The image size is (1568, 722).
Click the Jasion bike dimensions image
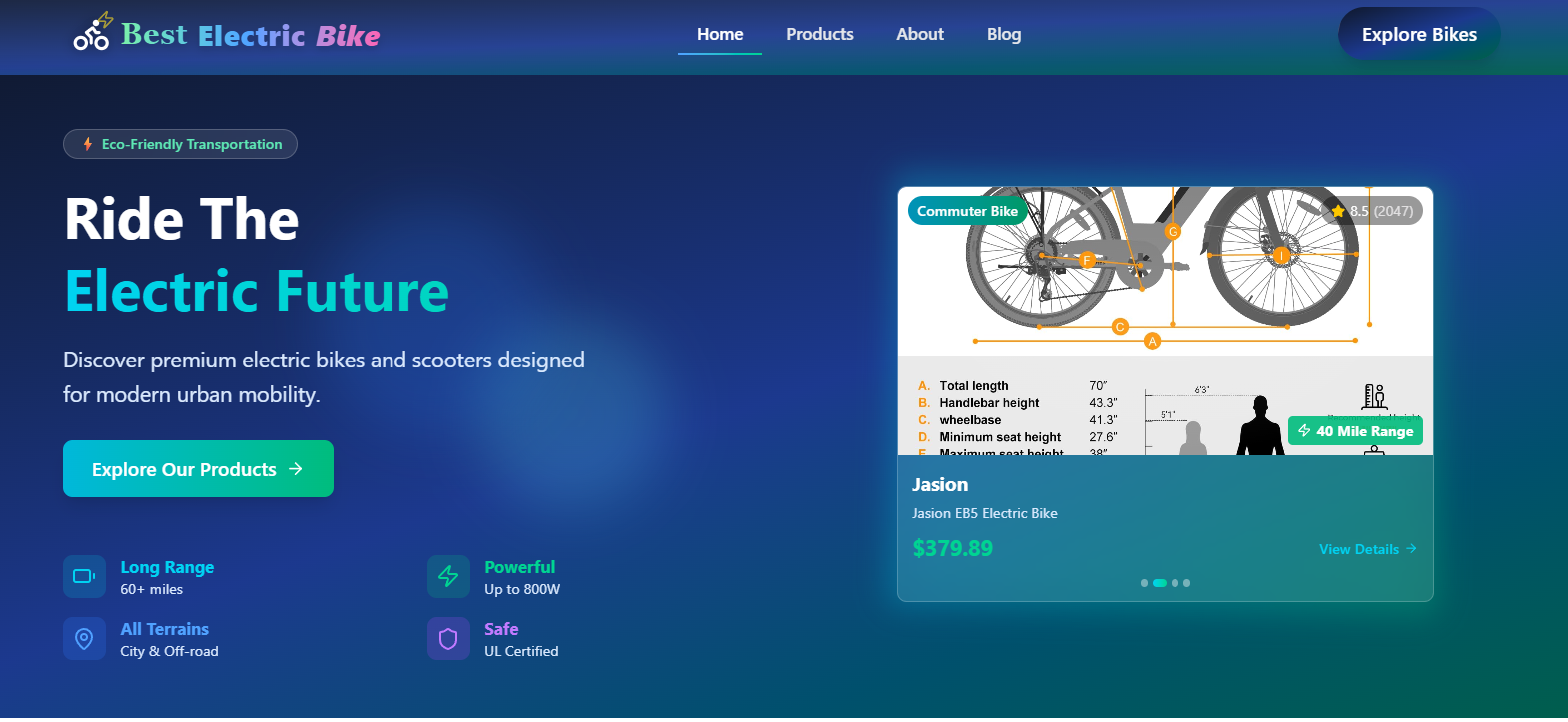tap(1166, 321)
